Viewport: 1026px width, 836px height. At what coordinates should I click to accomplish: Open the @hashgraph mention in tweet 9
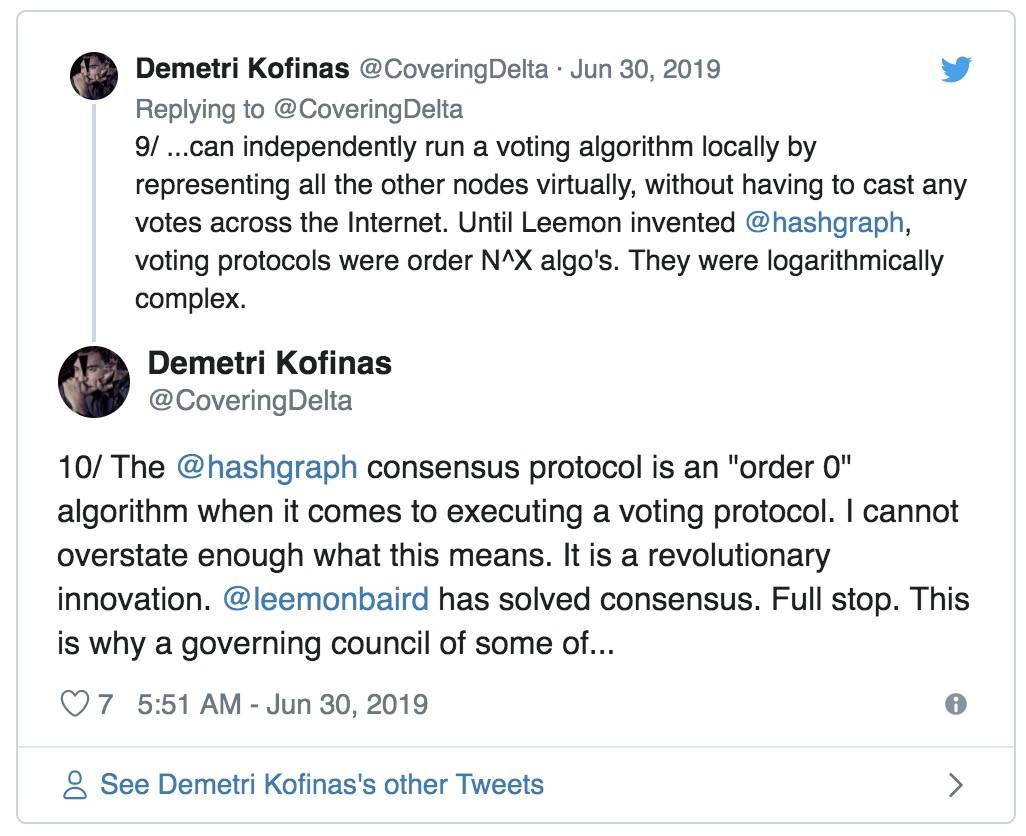825,222
